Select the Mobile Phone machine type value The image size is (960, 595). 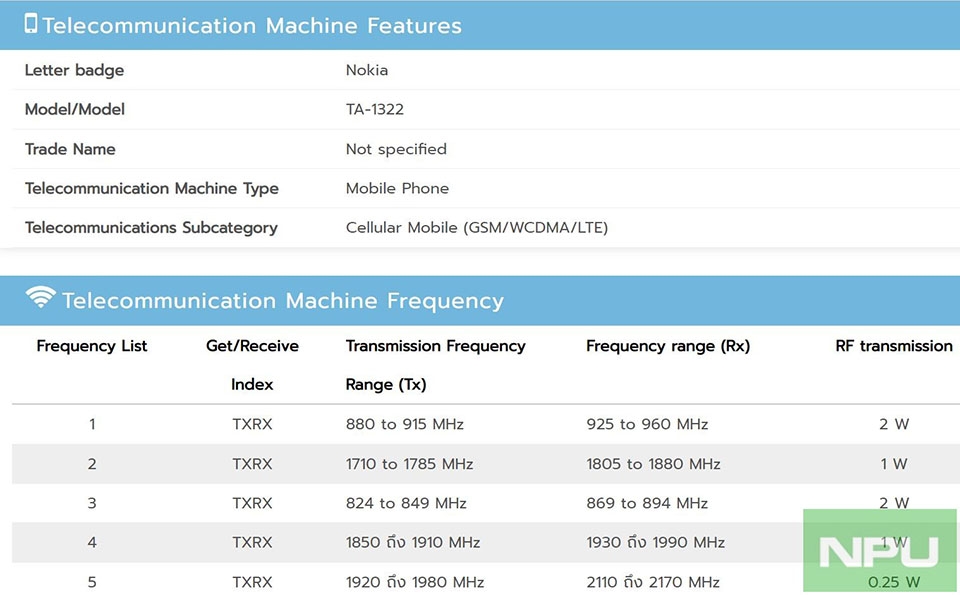point(397,188)
